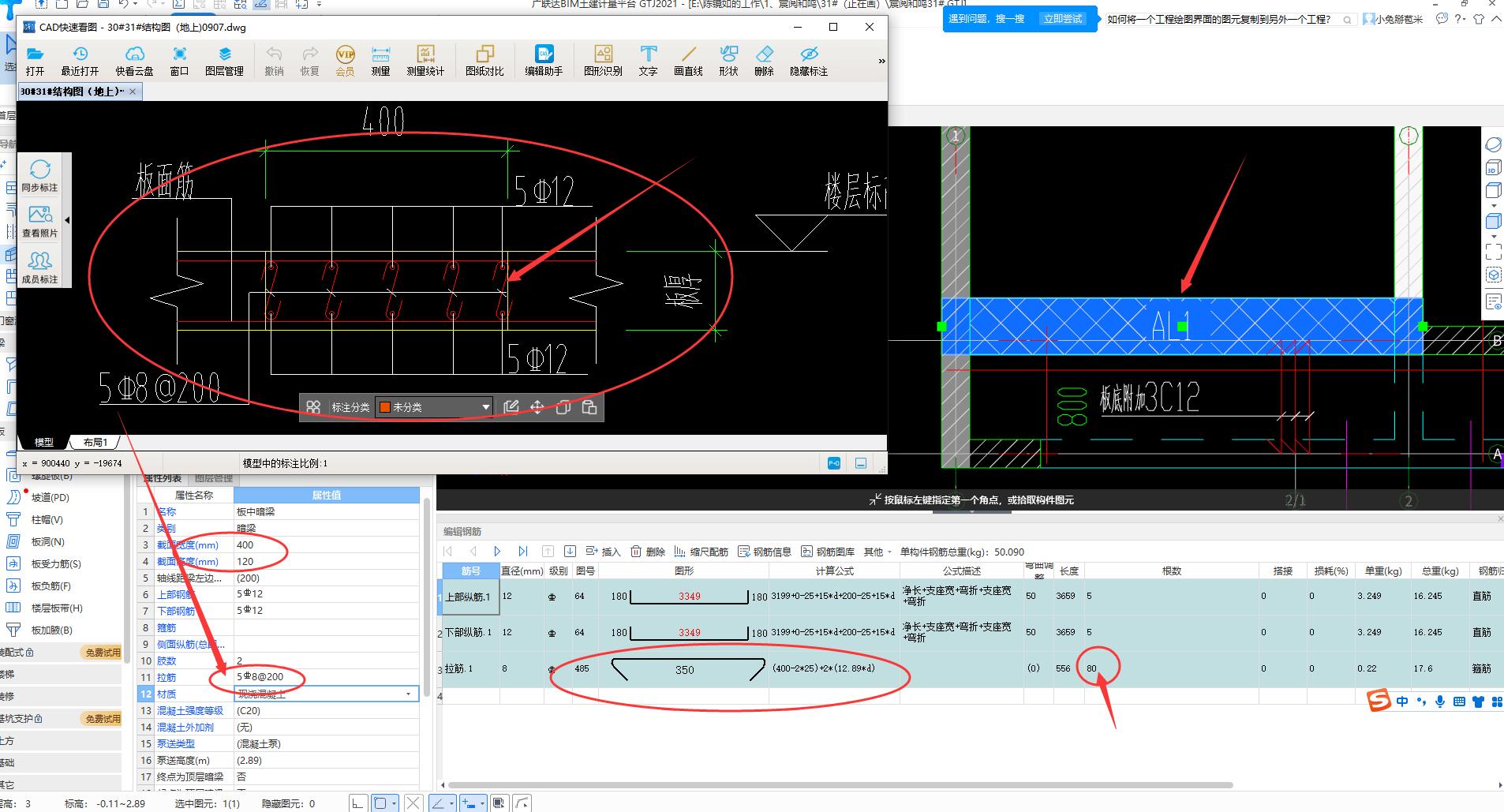Click 删除 delete rebar row

tap(648, 552)
